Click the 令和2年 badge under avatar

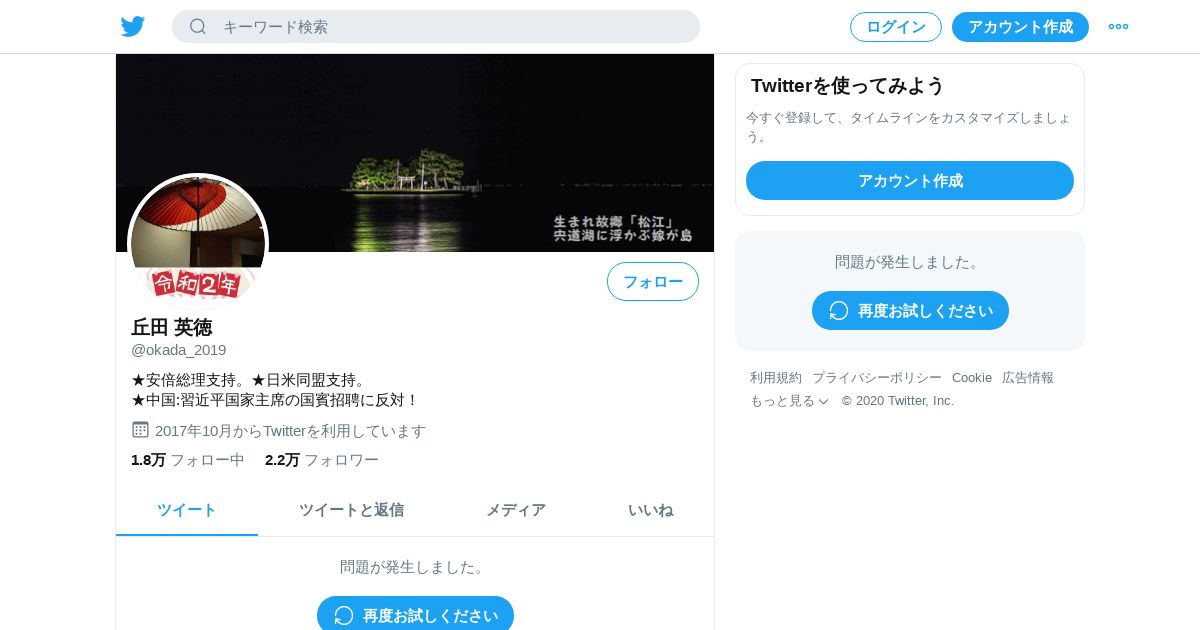click(197, 284)
